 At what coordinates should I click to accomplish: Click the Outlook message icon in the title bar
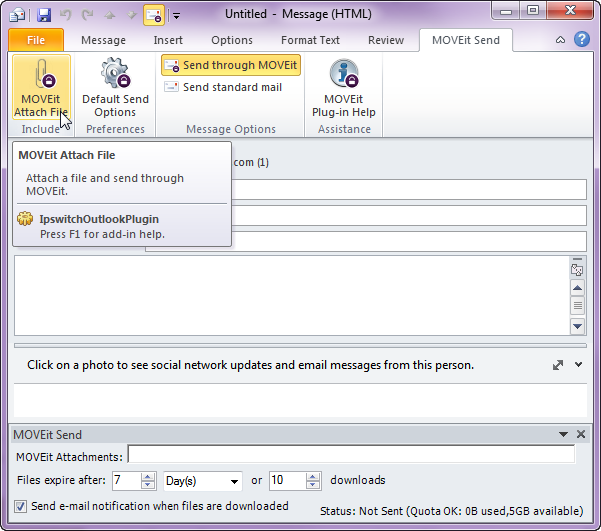(17, 15)
